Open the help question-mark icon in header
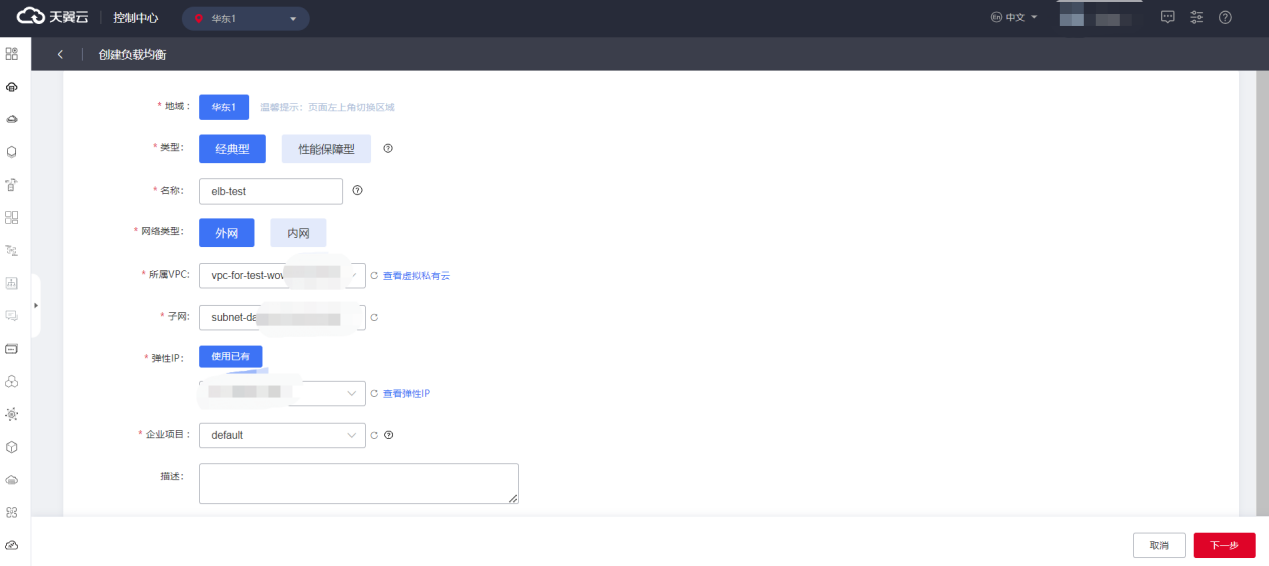 (x=1225, y=17)
